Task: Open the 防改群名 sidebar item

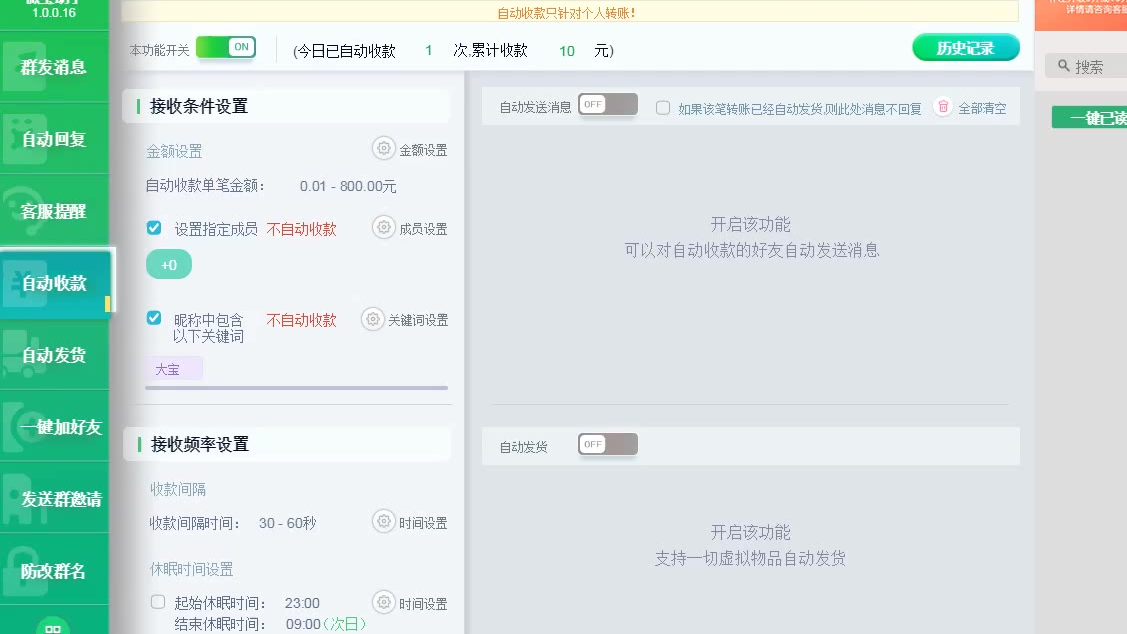Action: pyautogui.click(x=55, y=571)
